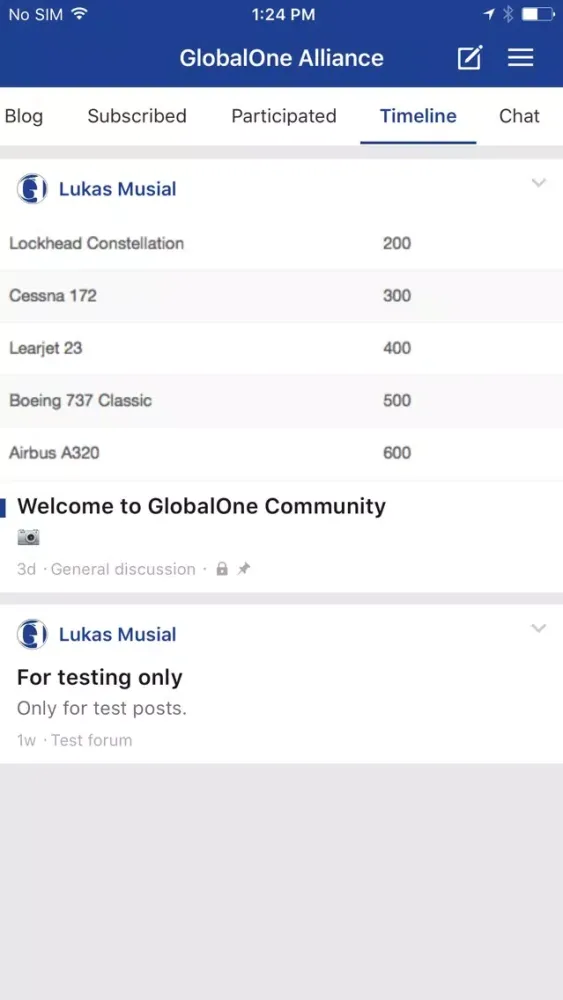Image resolution: width=563 pixels, height=1000 pixels.
Task: Open the For testing only post
Action: 99,677
